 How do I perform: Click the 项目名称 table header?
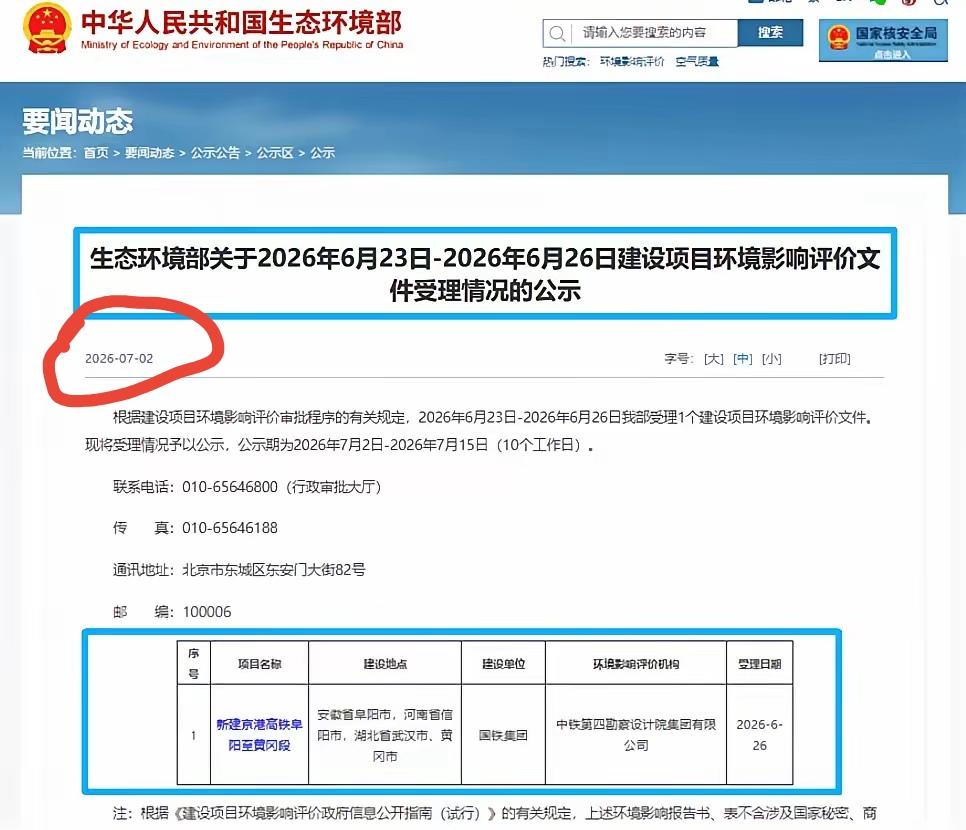(259, 664)
